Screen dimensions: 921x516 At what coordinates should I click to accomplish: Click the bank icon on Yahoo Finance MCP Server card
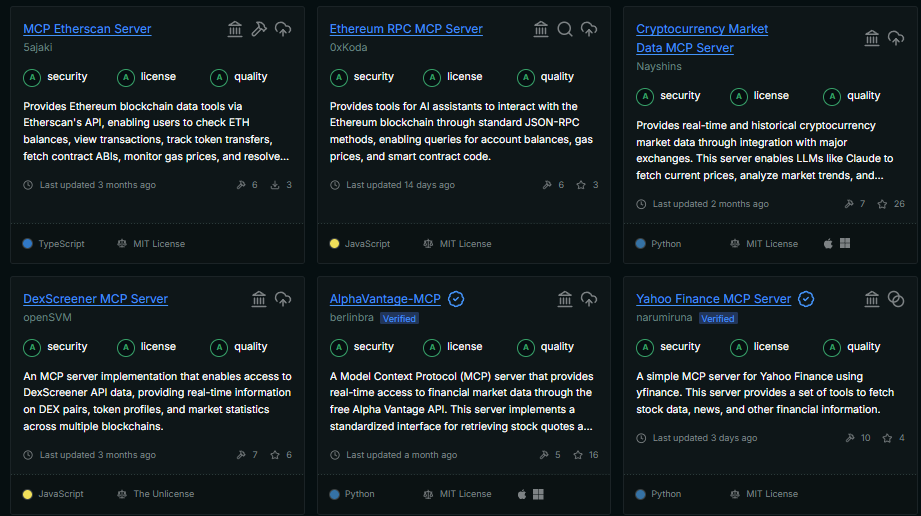tap(872, 299)
